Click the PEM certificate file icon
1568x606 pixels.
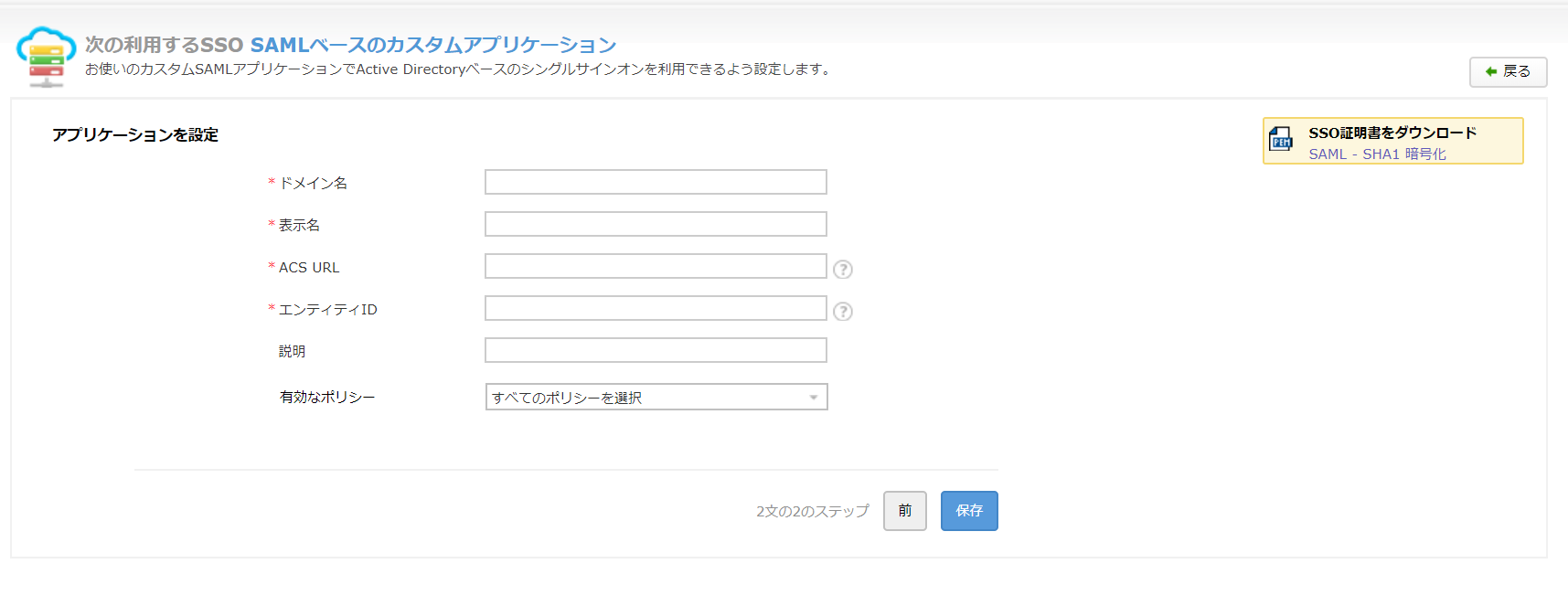tap(1281, 140)
